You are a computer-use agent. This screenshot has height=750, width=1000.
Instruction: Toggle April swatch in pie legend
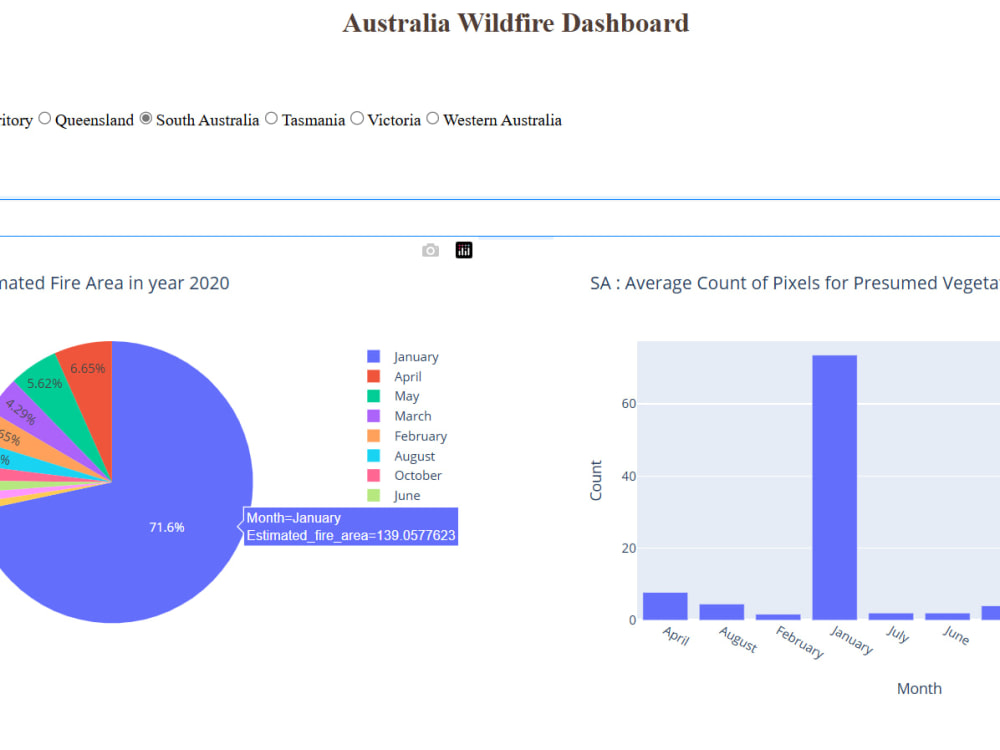(x=374, y=376)
